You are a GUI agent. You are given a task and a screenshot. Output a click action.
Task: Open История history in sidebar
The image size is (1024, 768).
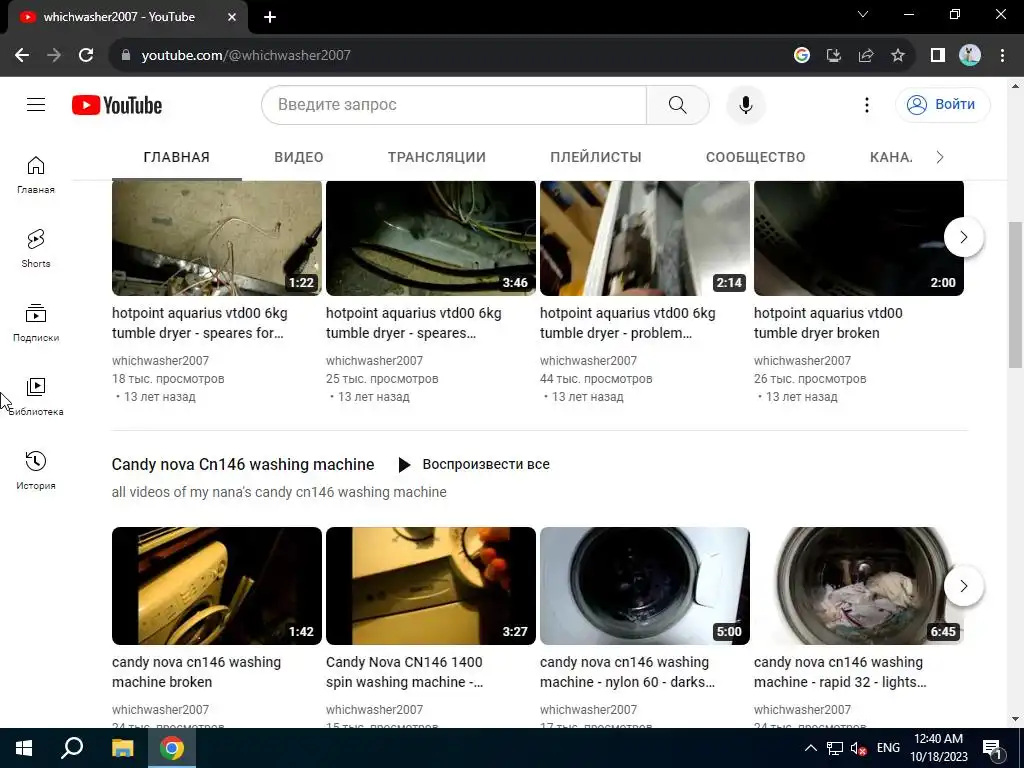pos(36,470)
